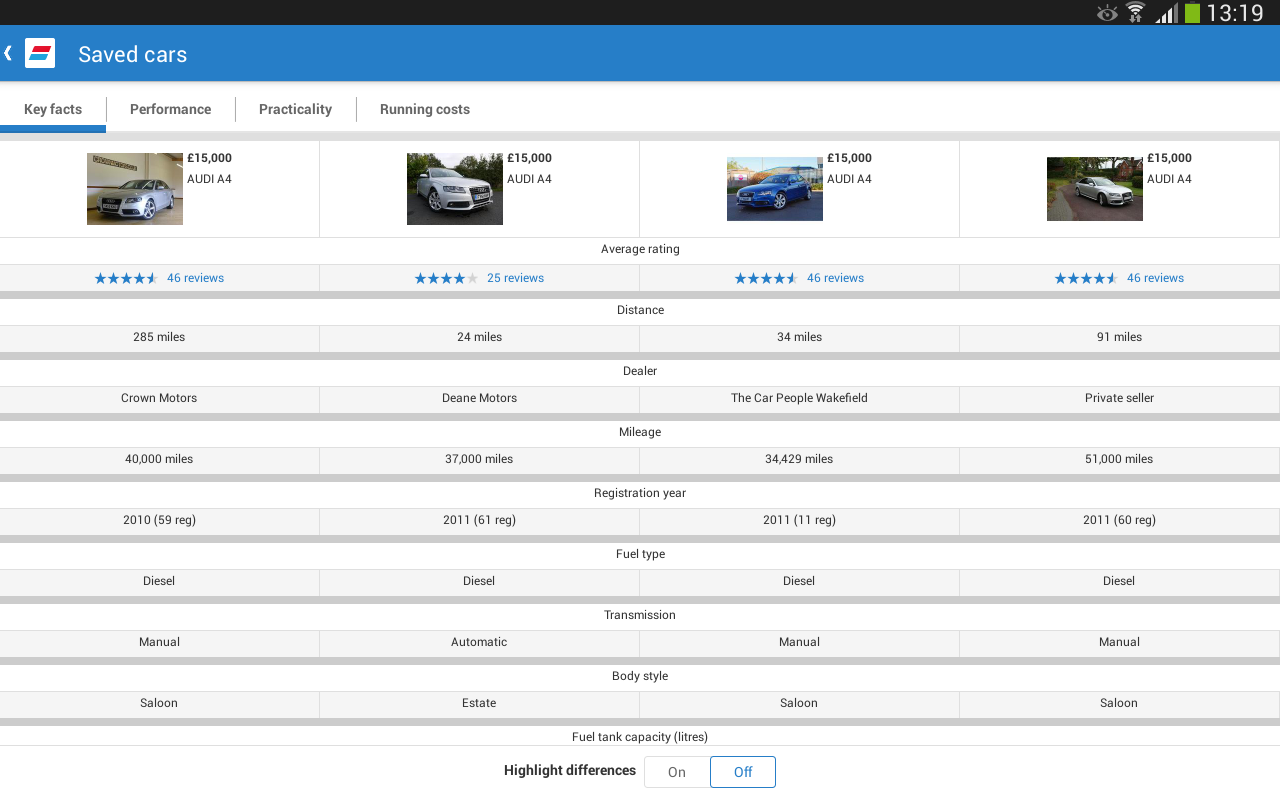Open the Running costs tab
1280x800 pixels.
424,109
